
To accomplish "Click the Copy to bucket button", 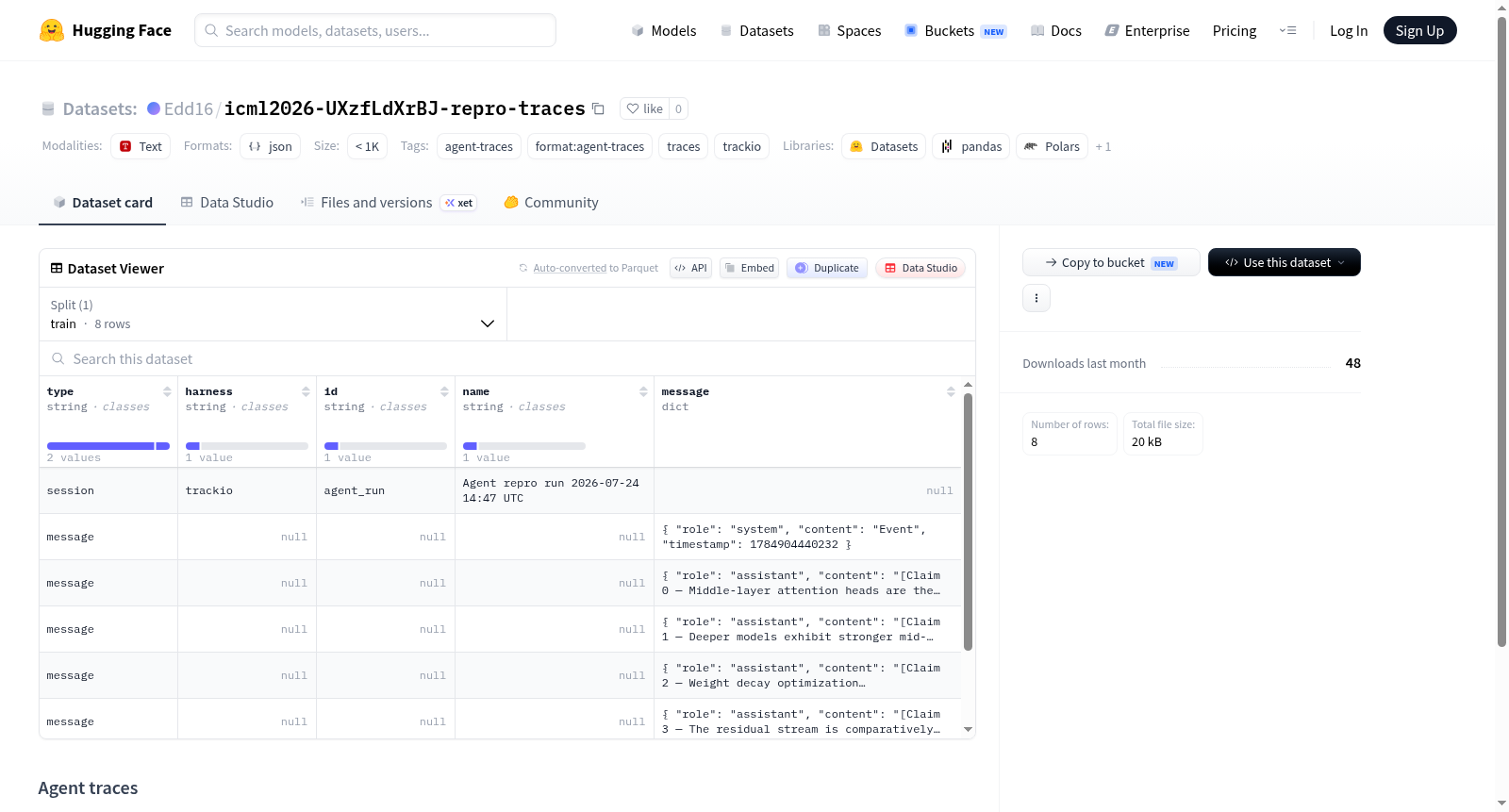I will (x=1111, y=262).
